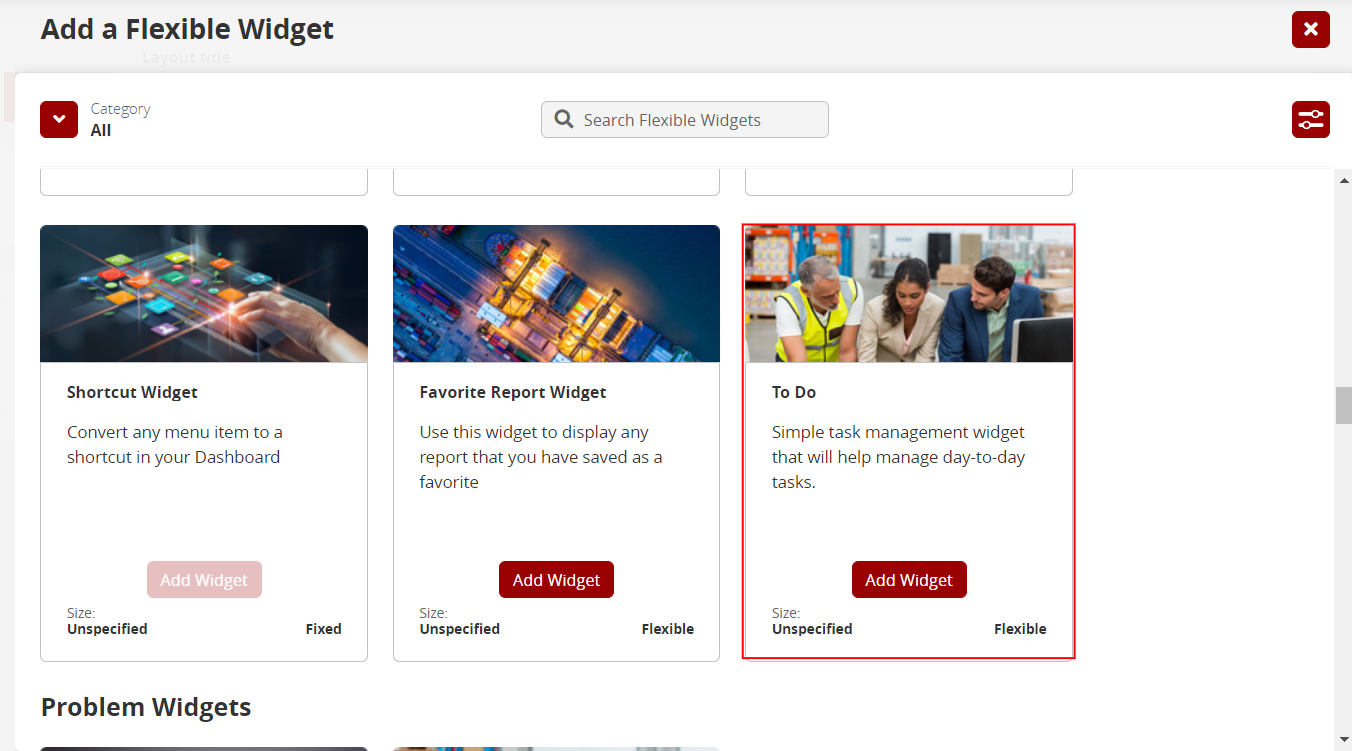Viewport: 1352px width, 751px height.
Task: Click the Shortcut Widget title
Action: [132, 392]
